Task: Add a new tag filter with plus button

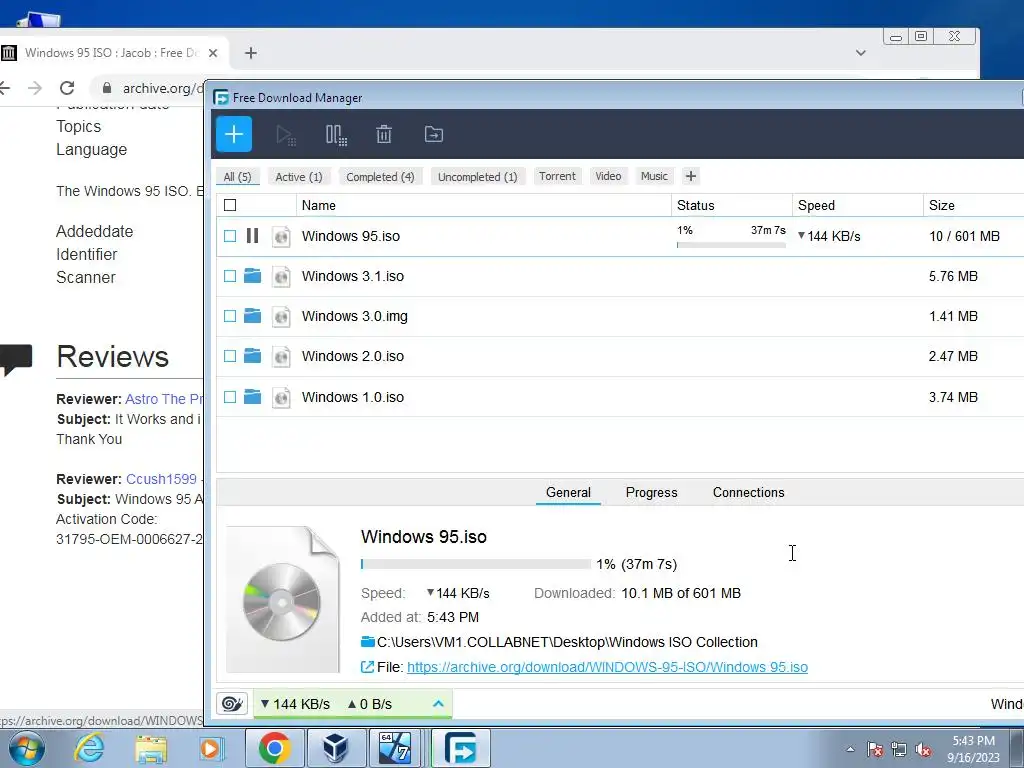Action: point(691,176)
